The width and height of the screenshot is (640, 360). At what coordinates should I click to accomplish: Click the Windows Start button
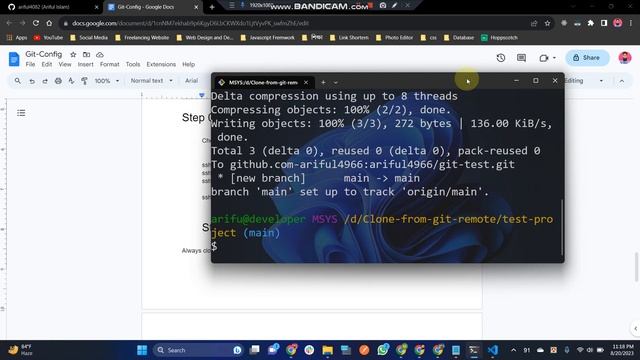142,350
